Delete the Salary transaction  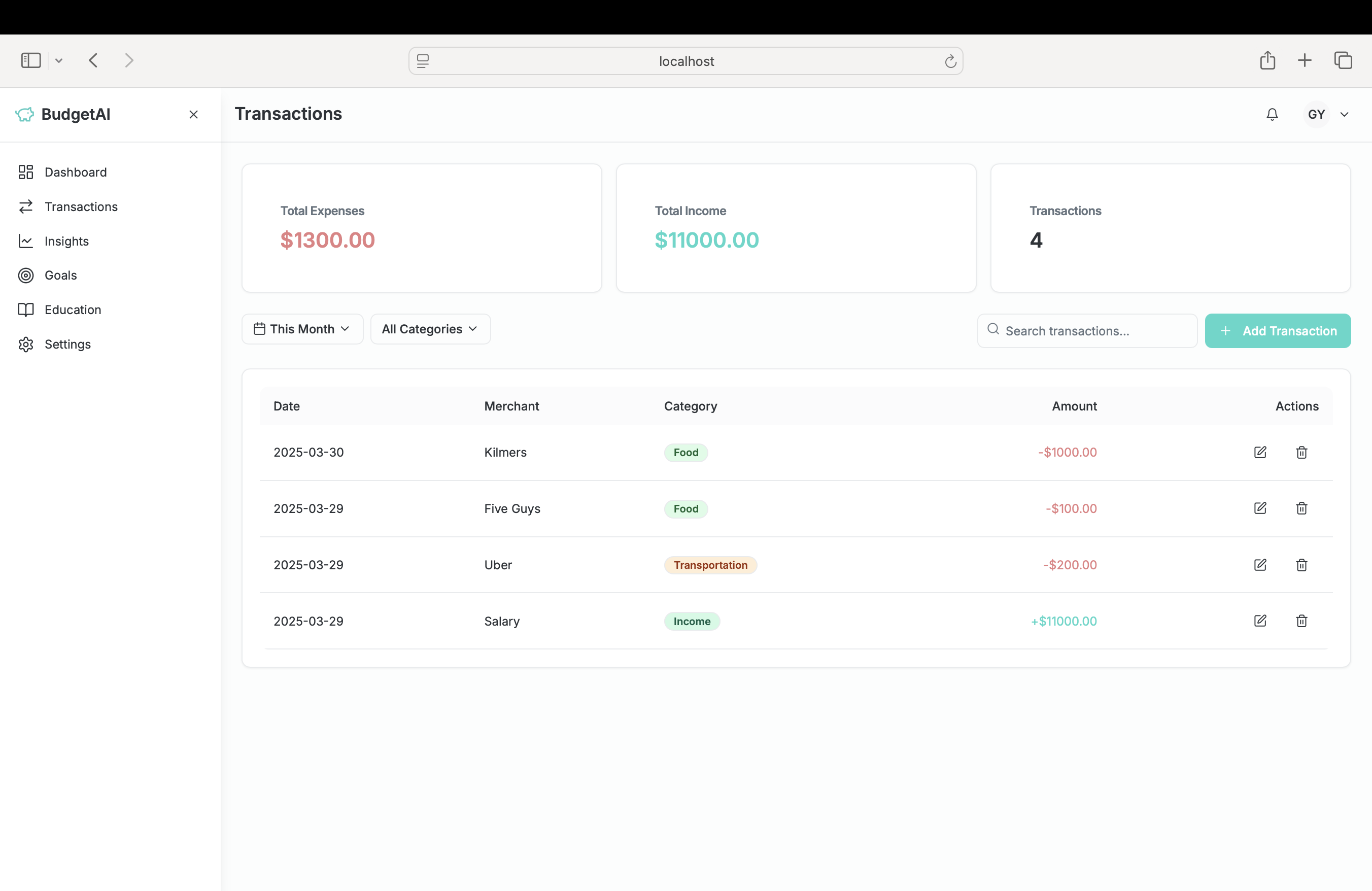[1301, 621]
